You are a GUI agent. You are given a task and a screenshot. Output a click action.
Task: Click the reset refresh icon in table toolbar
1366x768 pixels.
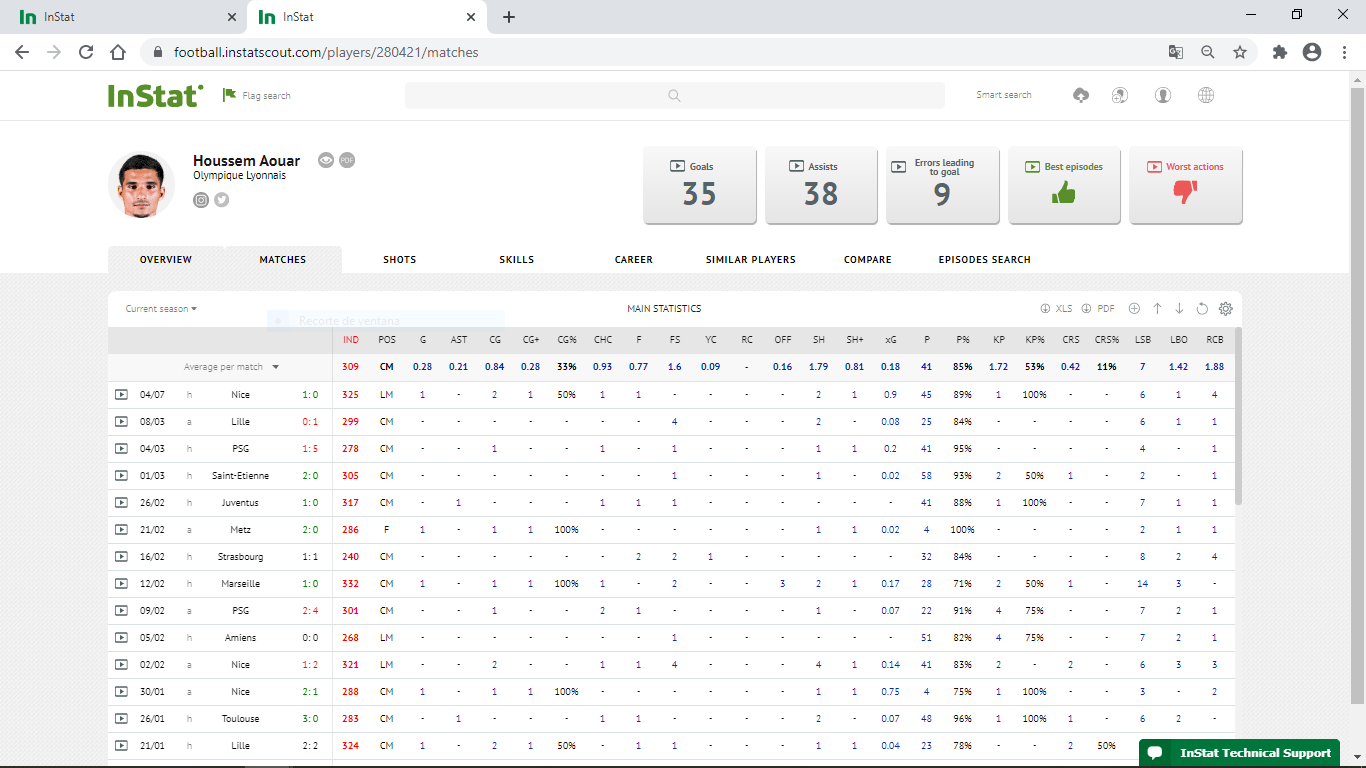point(1202,309)
